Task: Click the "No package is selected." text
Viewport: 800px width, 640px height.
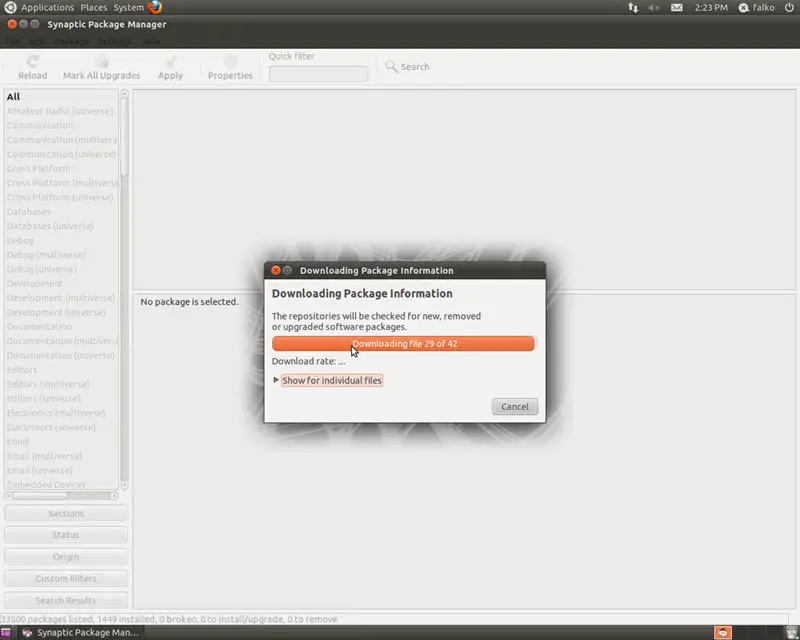Action: click(x=189, y=302)
